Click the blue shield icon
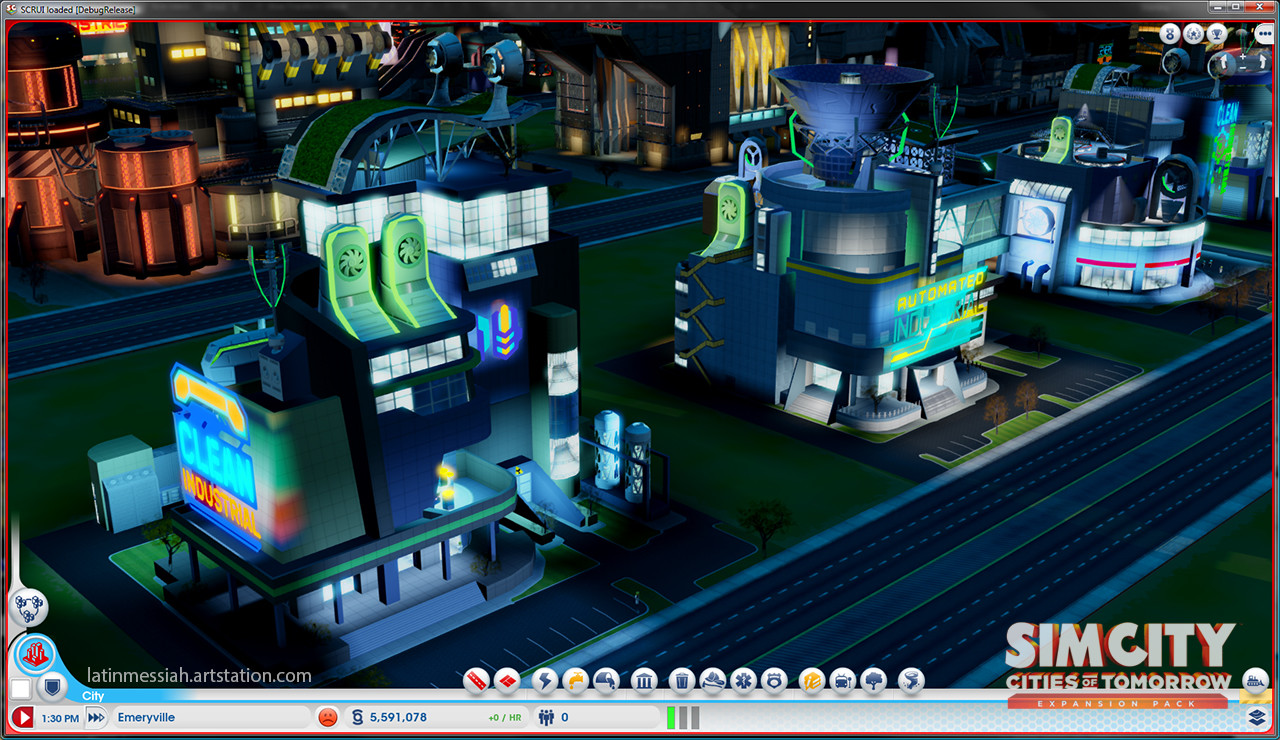 click(x=52, y=688)
